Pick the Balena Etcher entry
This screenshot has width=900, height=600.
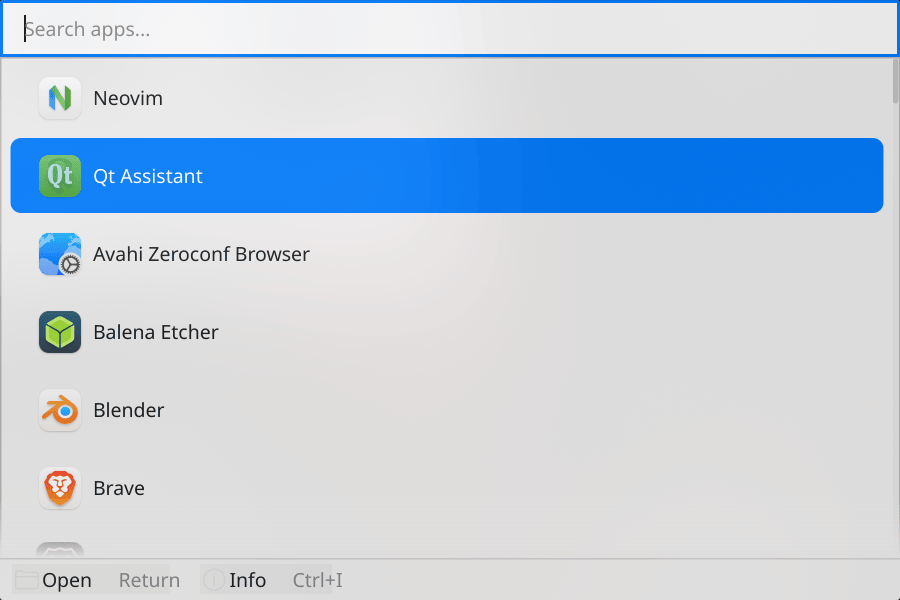pyautogui.click(x=447, y=332)
